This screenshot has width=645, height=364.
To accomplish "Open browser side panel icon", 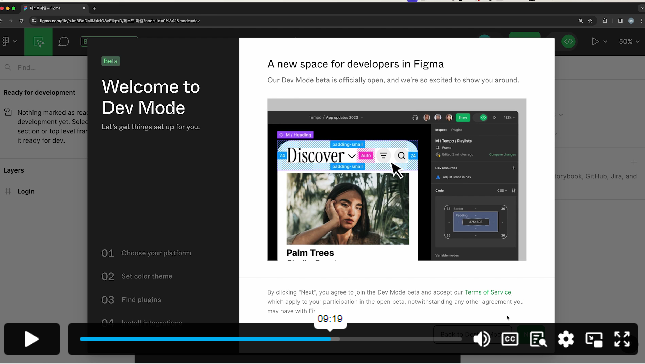I will (620, 21).
